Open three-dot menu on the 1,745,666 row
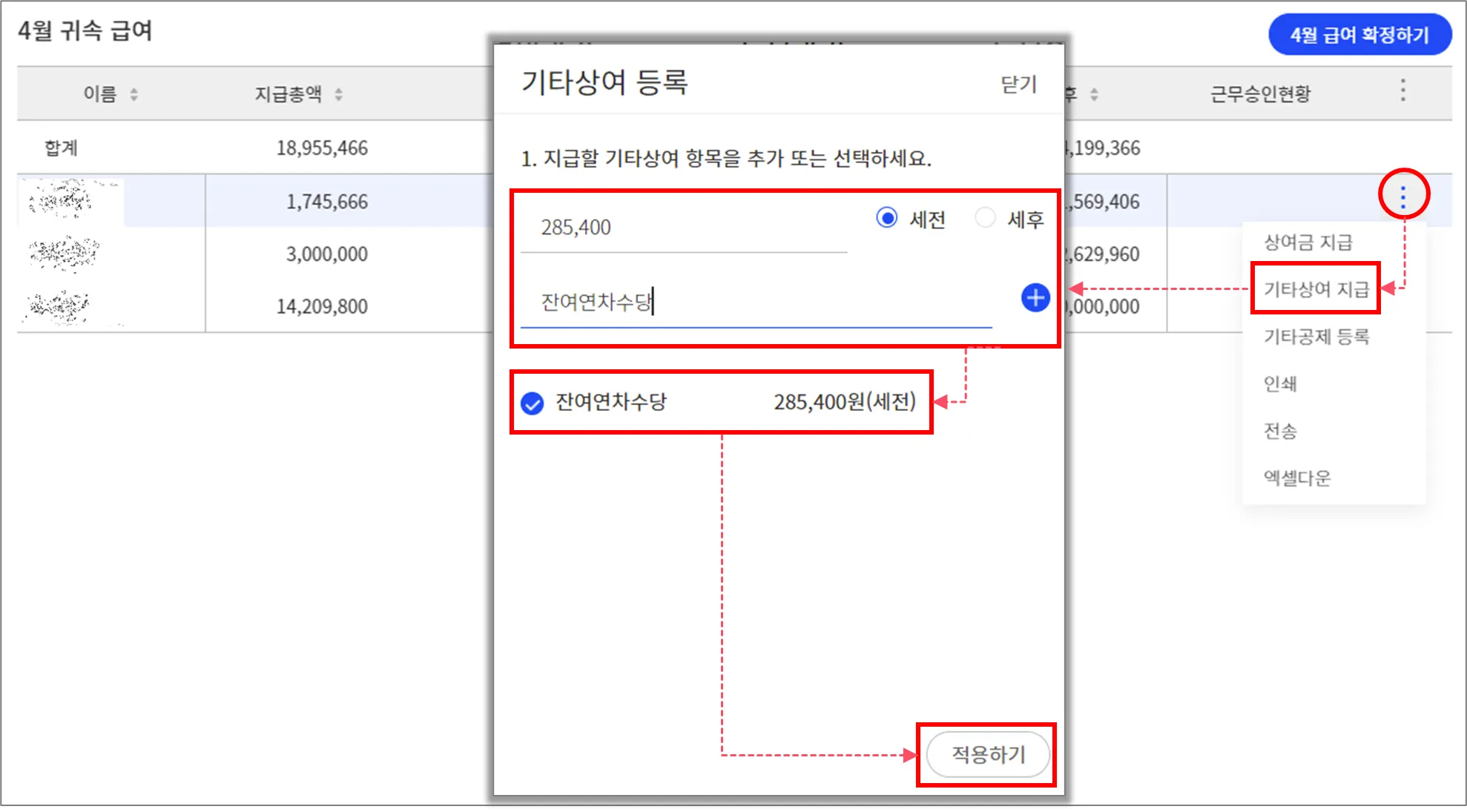This screenshot has height=812, width=1467. (x=1402, y=197)
